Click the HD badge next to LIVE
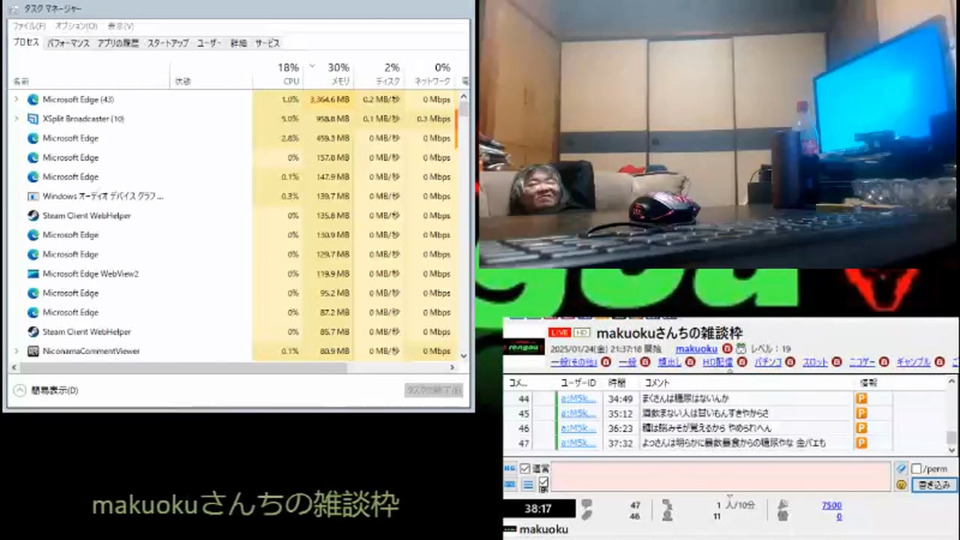 [582, 332]
